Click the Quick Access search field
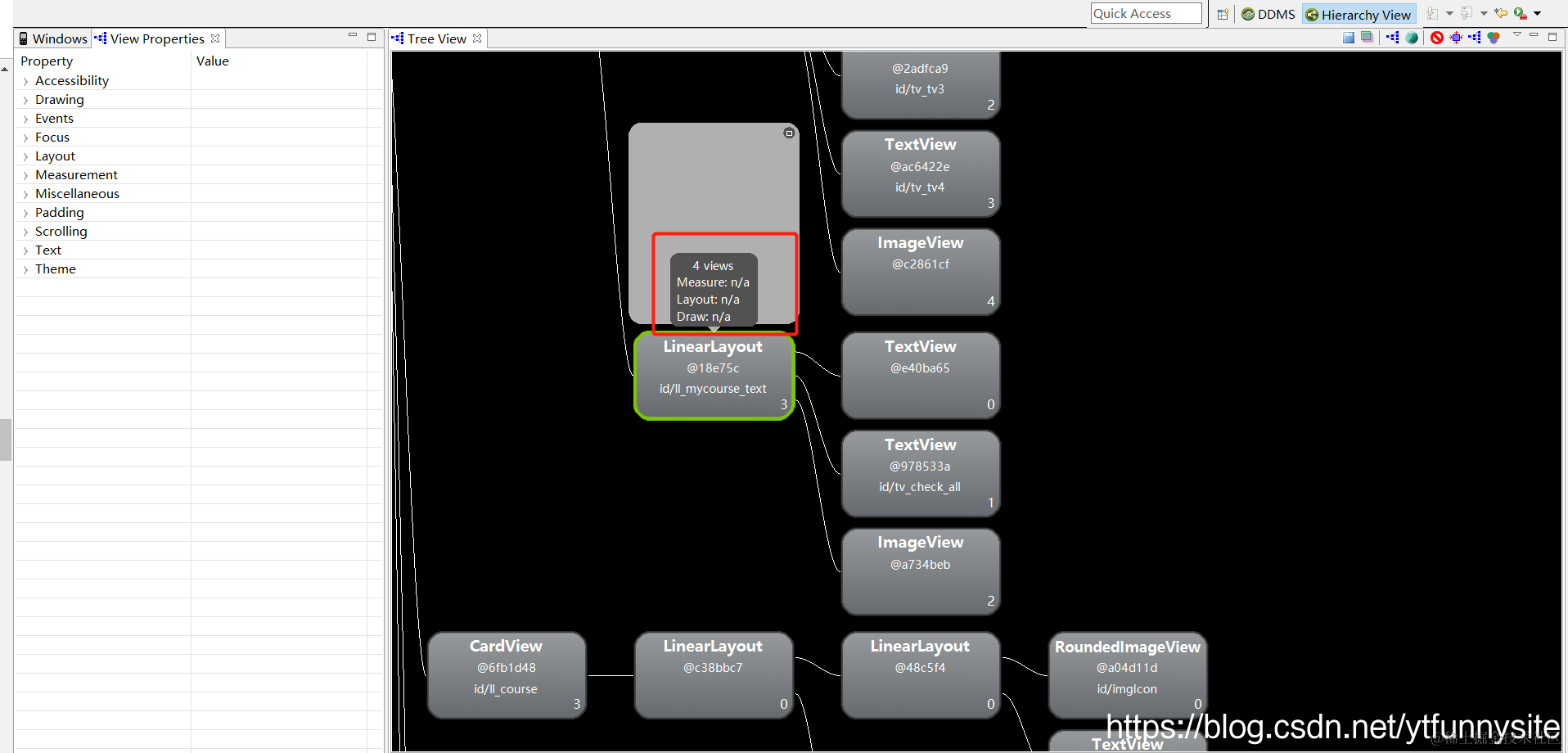Screen dimensions: 1568x753 click(1146, 13)
